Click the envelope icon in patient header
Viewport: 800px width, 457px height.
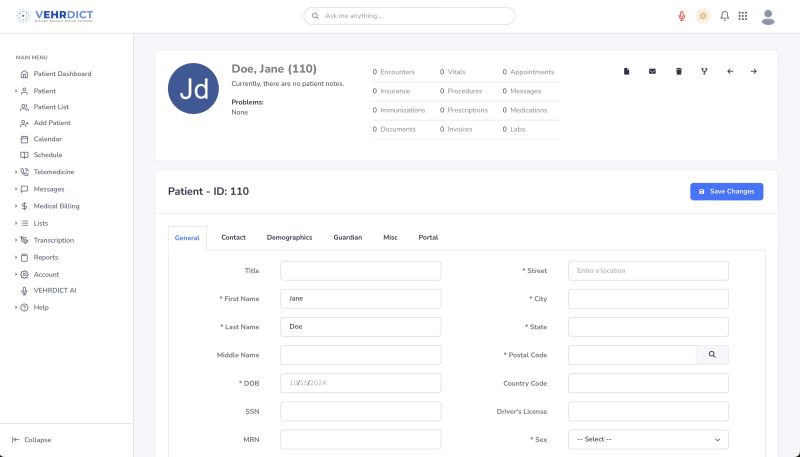[x=653, y=71]
